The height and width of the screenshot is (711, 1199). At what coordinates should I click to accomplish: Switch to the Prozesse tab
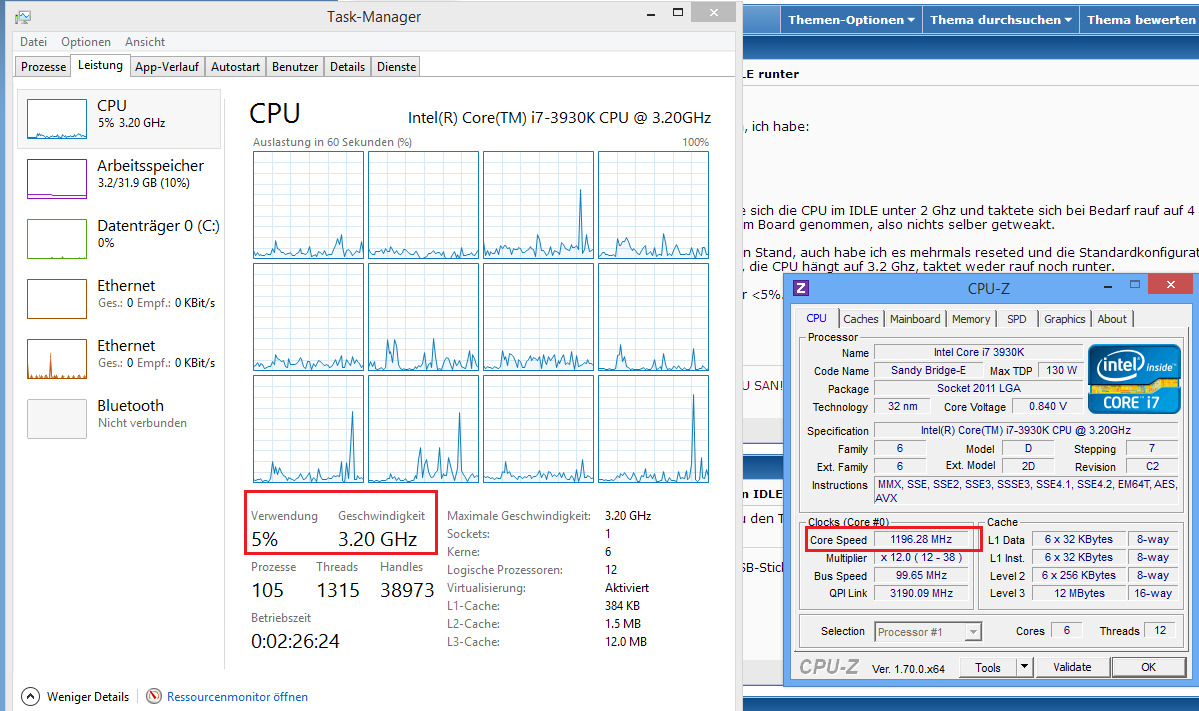44,67
